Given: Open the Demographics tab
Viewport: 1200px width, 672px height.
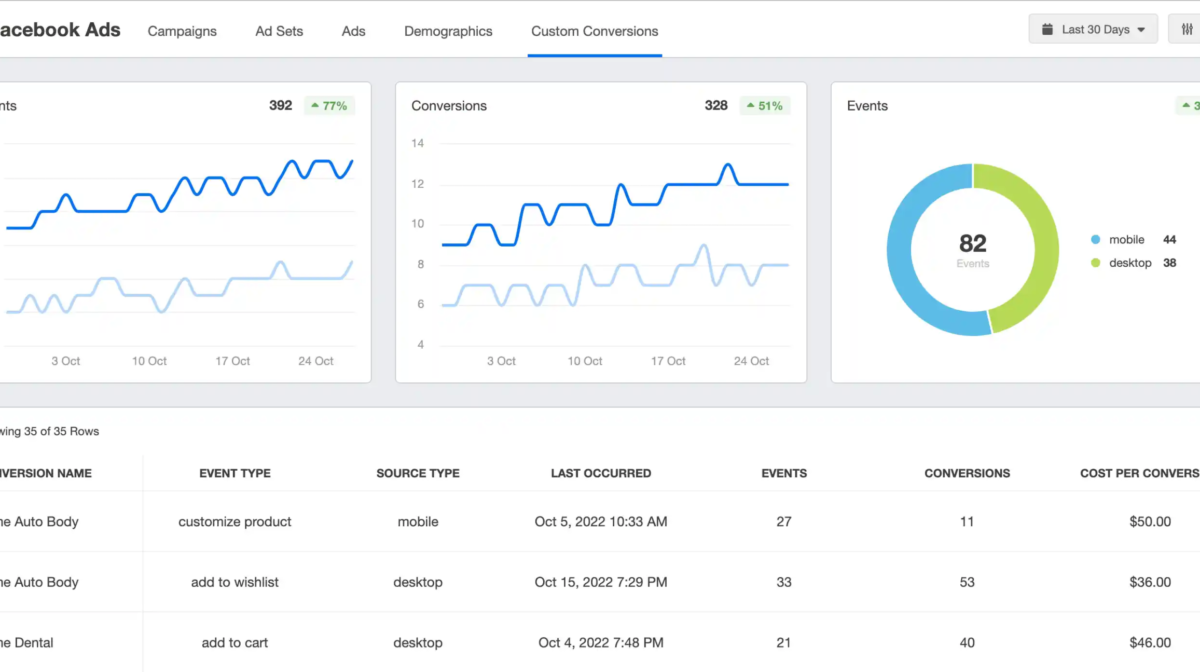Looking at the screenshot, I should pyautogui.click(x=448, y=31).
